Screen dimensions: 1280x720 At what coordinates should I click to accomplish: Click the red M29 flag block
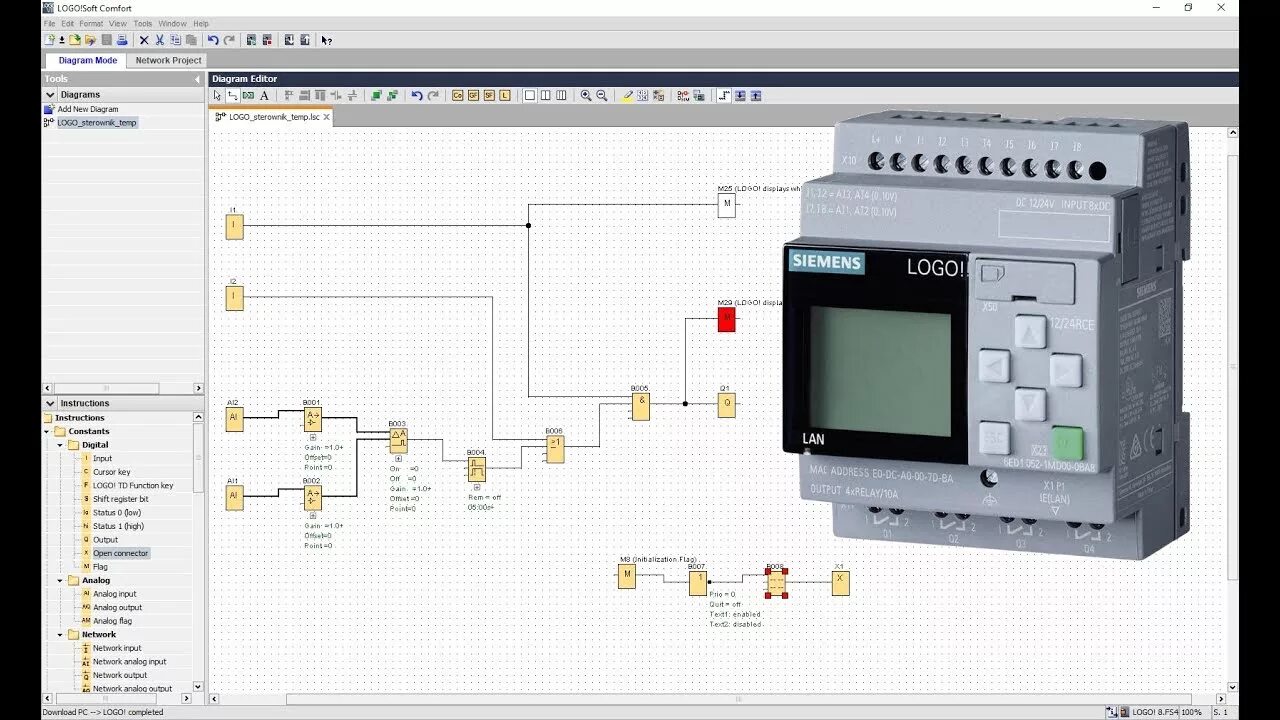[726, 320]
